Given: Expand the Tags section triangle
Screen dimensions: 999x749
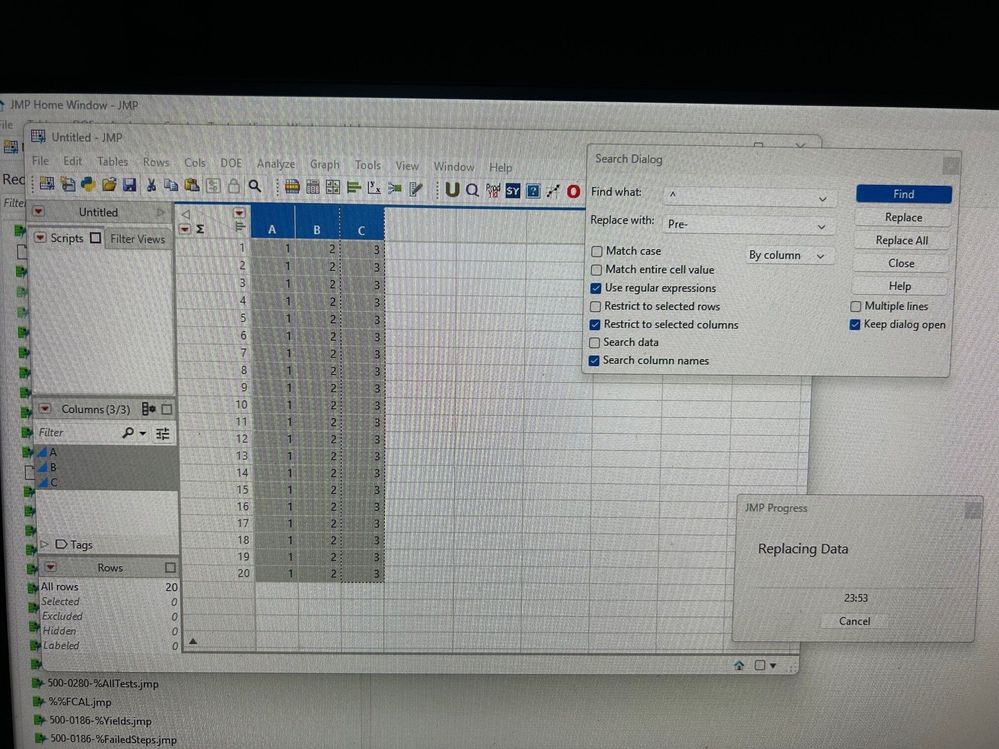Looking at the screenshot, I should click(x=44, y=544).
